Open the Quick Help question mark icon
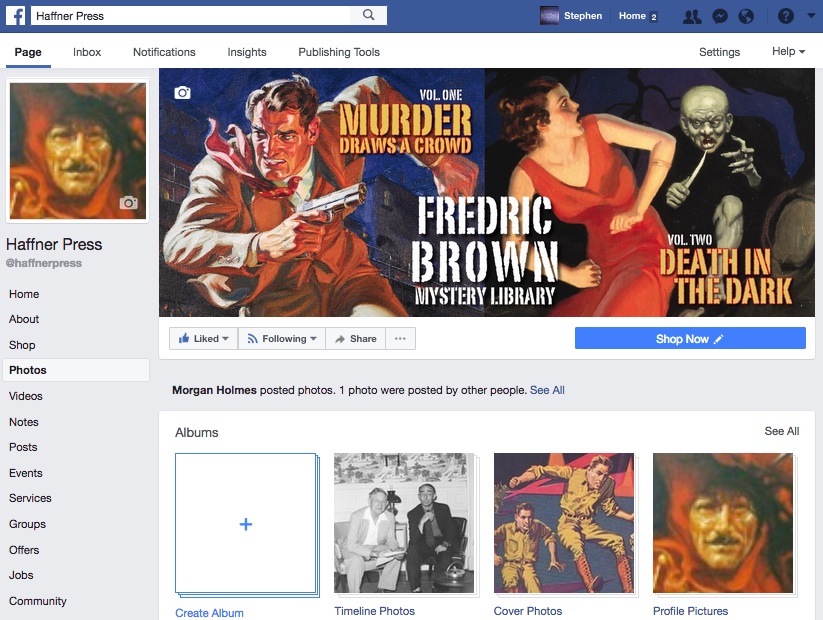823x620 pixels. (x=786, y=16)
